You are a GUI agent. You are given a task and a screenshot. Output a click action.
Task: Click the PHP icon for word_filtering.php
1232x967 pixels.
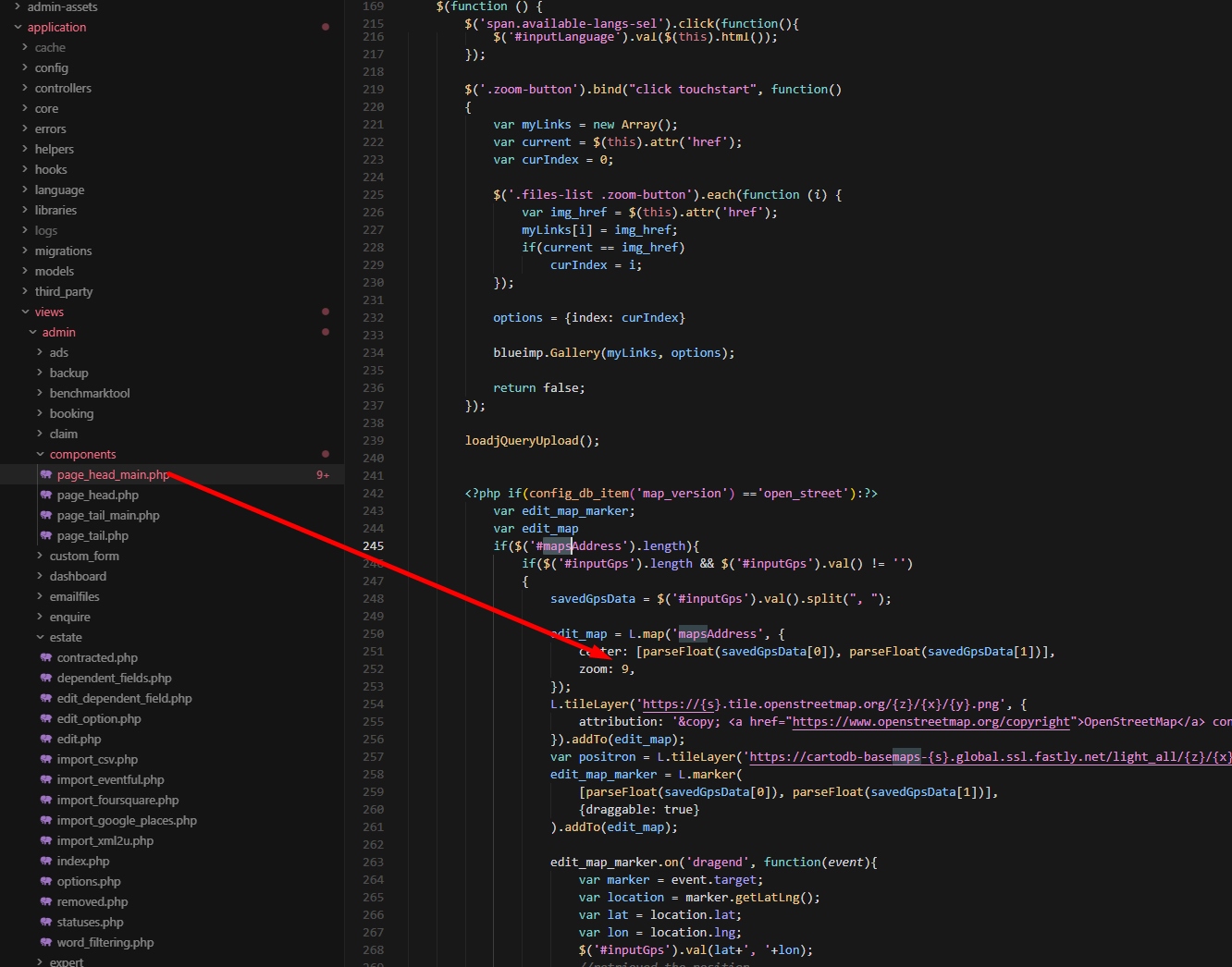(46, 943)
